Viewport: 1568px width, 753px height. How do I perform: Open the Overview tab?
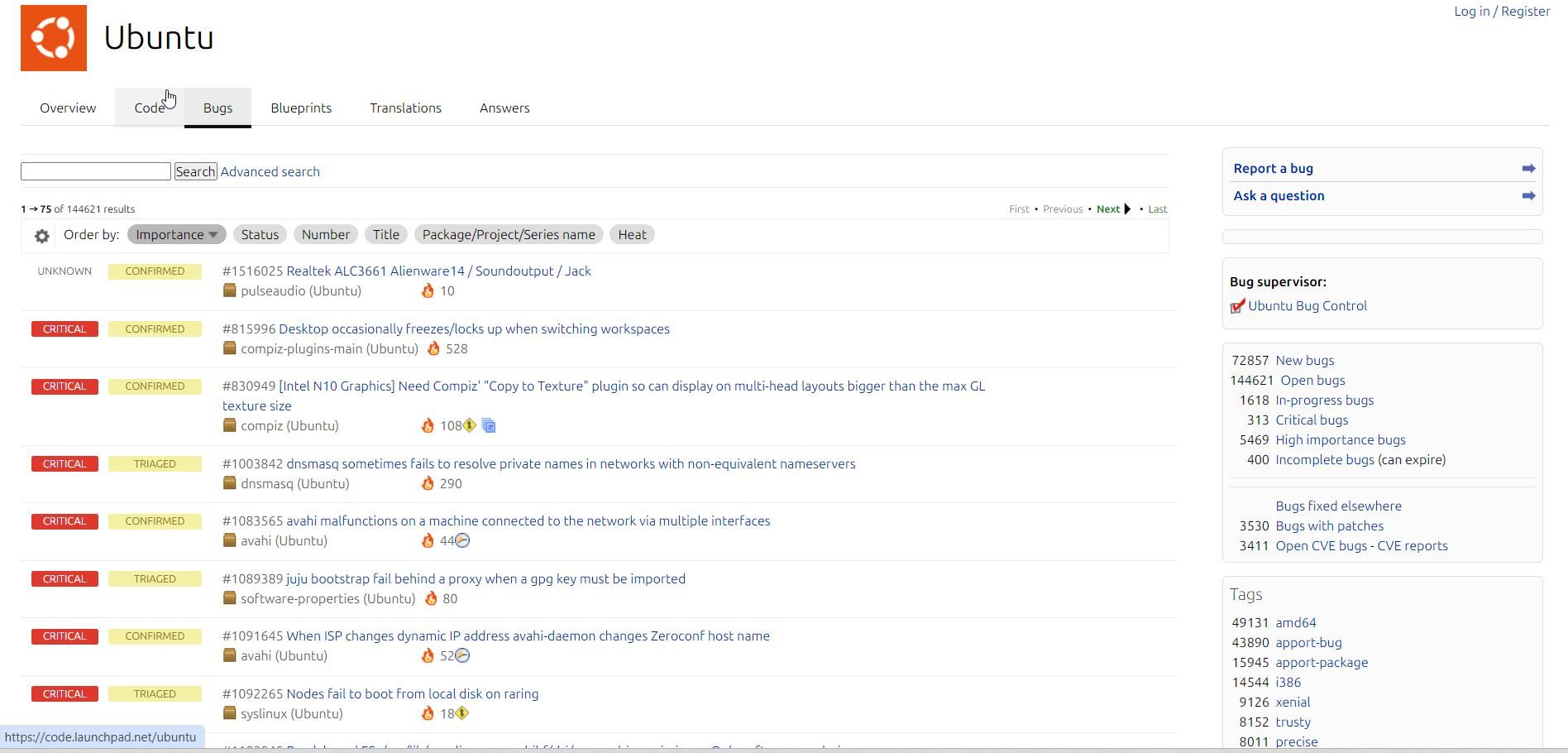click(x=68, y=108)
